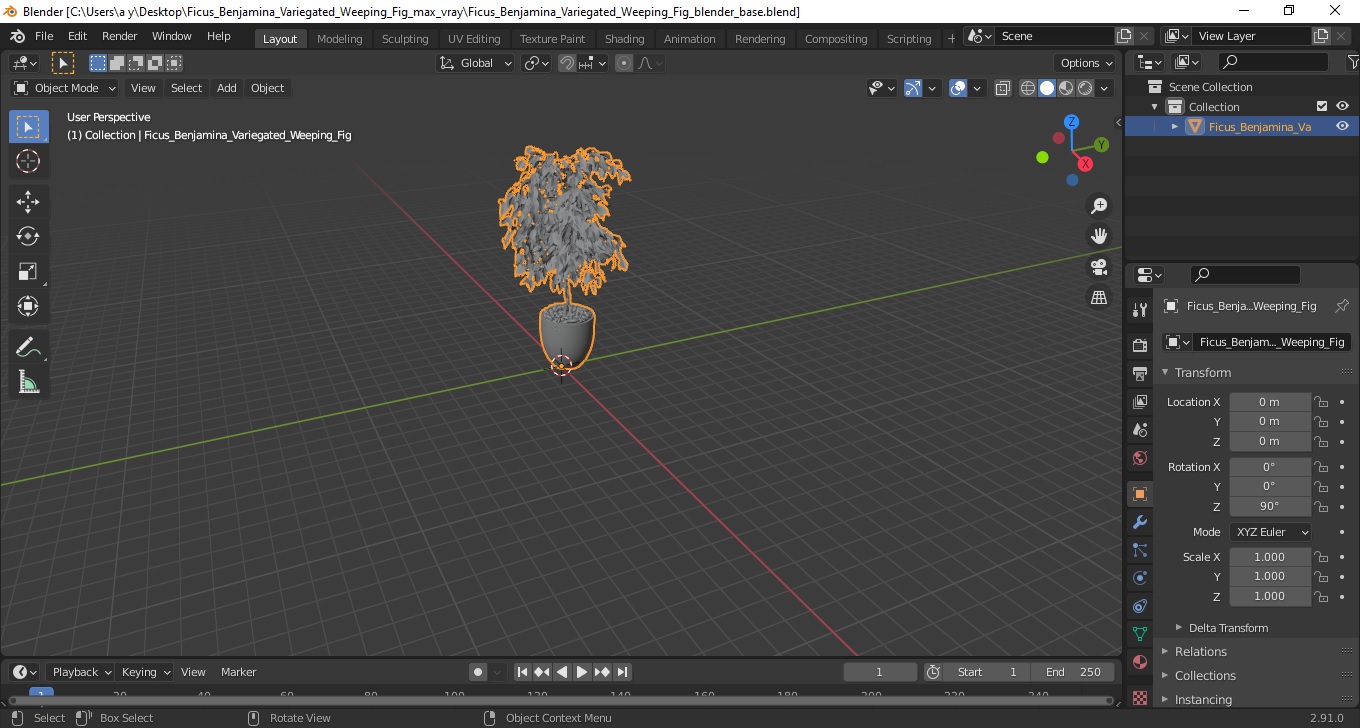Image resolution: width=1360 pixels, height=728 pixels.
Task: Open the World properties tab
Action: click(x=1139, y=458)
